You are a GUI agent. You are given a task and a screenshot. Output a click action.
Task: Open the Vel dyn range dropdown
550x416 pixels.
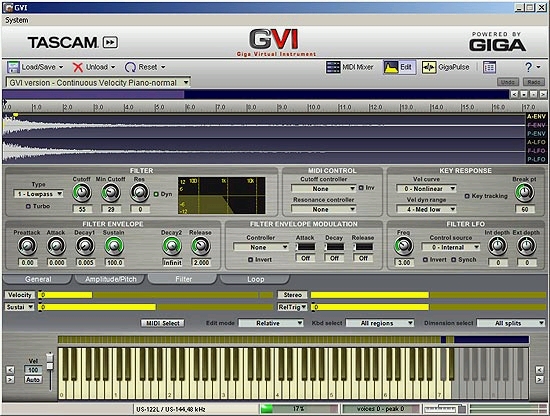tap(426, 209)
